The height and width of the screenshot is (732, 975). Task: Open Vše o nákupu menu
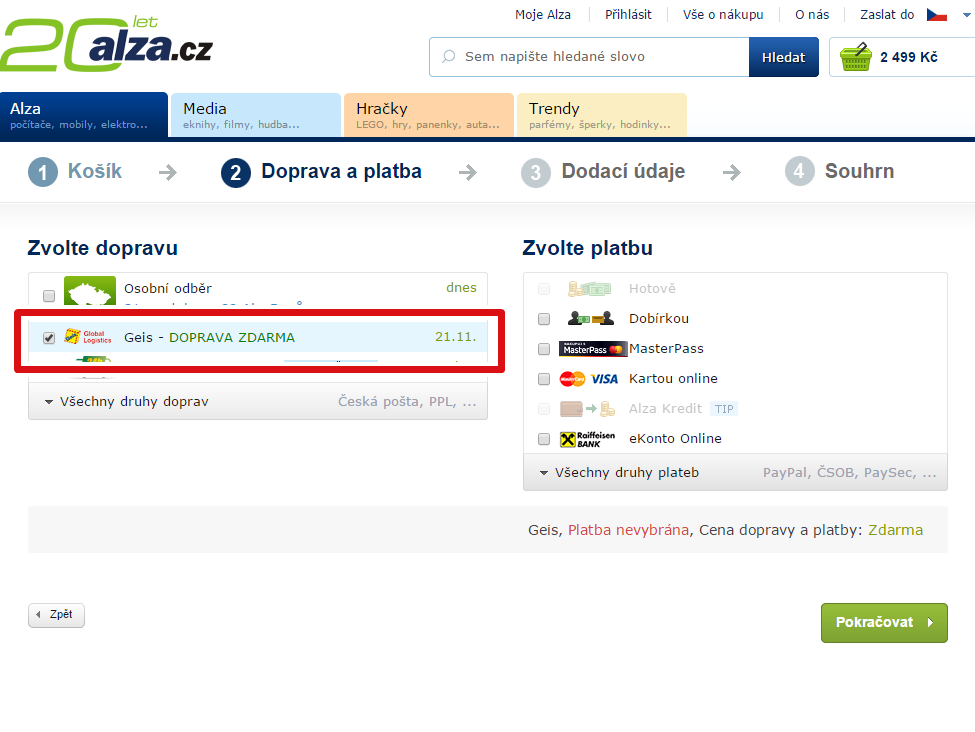click(x=723, y=14)
